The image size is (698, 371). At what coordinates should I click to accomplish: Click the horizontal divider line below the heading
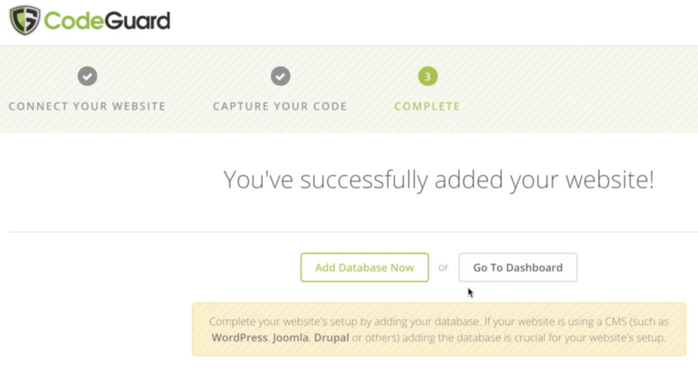(x=353, y=232)
